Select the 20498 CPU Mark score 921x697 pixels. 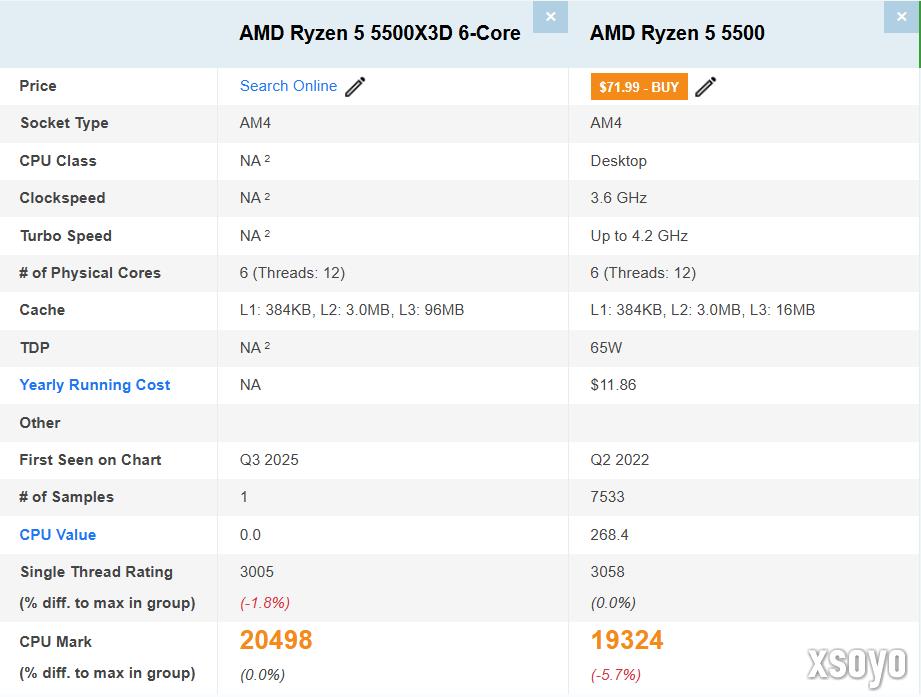(276, 639)
